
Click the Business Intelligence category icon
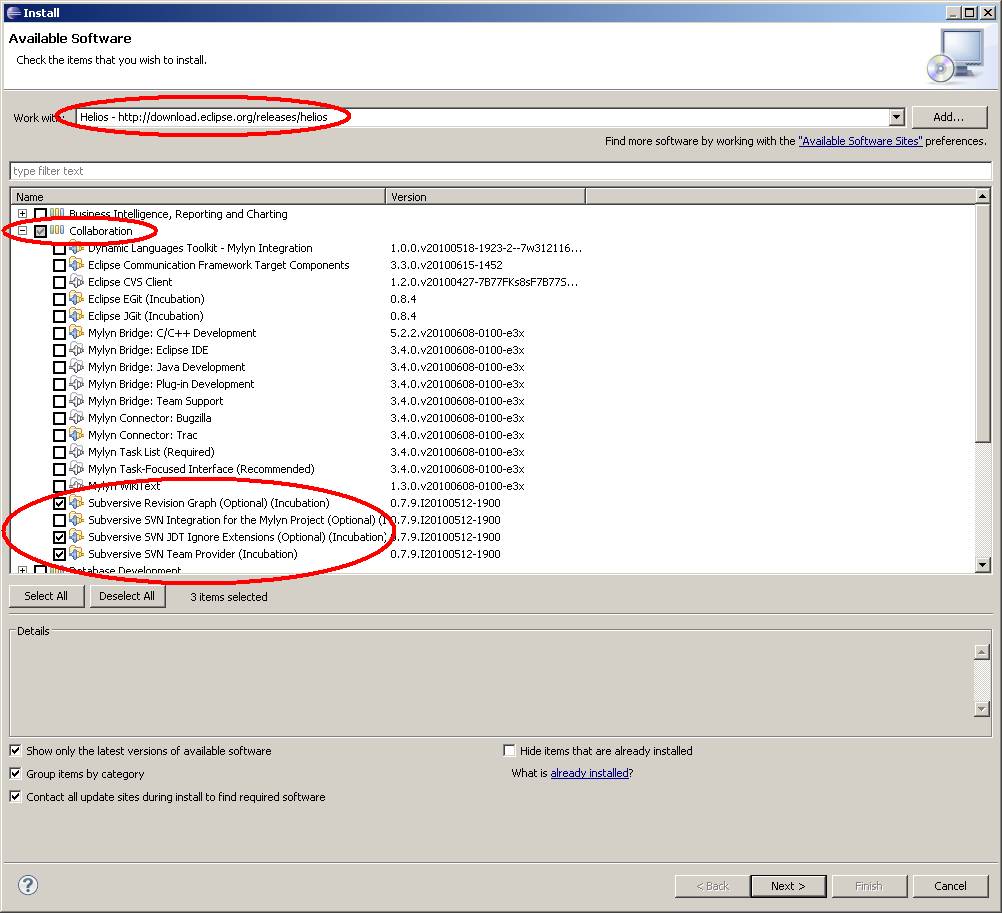click(x=57, y=213)
